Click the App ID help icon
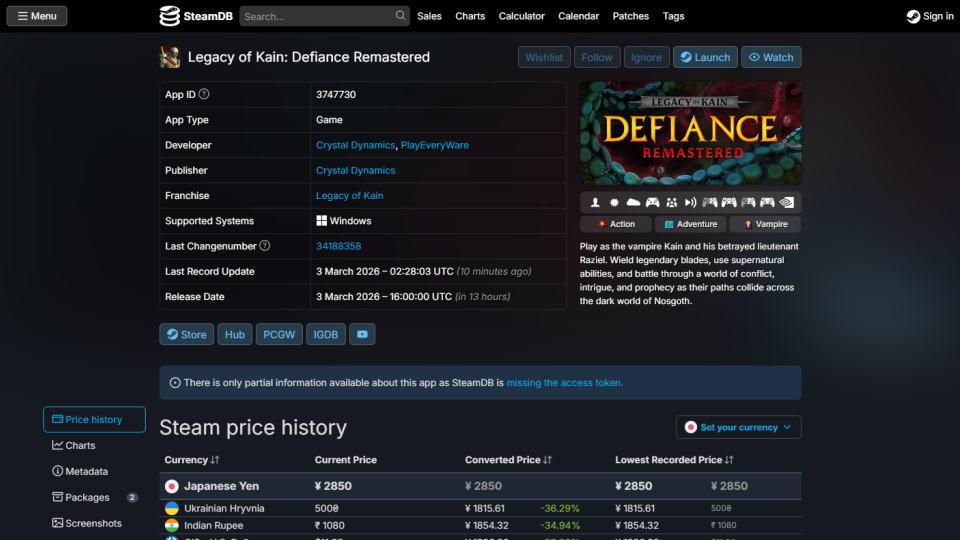This screenshot has height=540, width=960. pyautogui.click(x=204, y=94)
